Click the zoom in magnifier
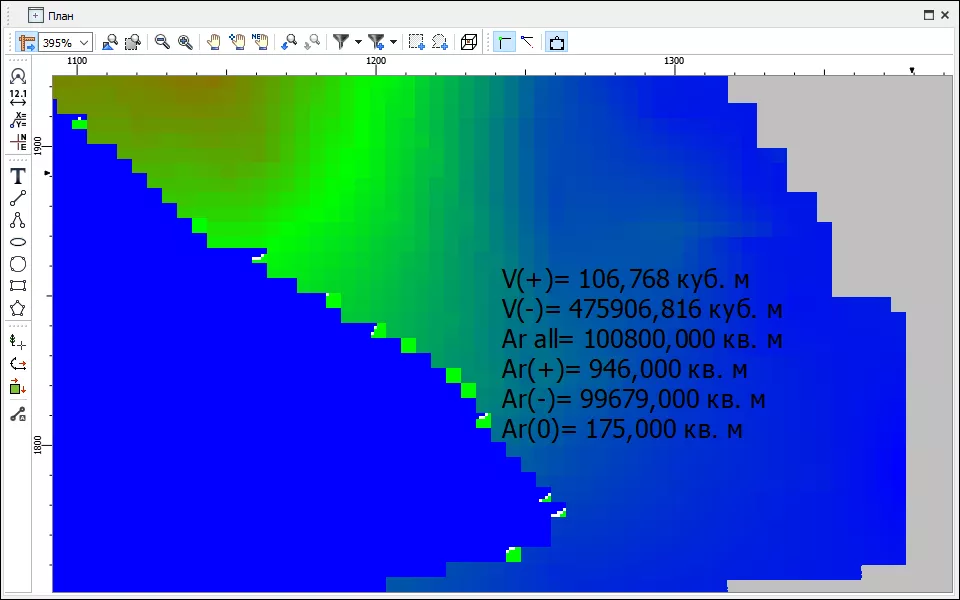The image size is (960, 600). (185, 42)
